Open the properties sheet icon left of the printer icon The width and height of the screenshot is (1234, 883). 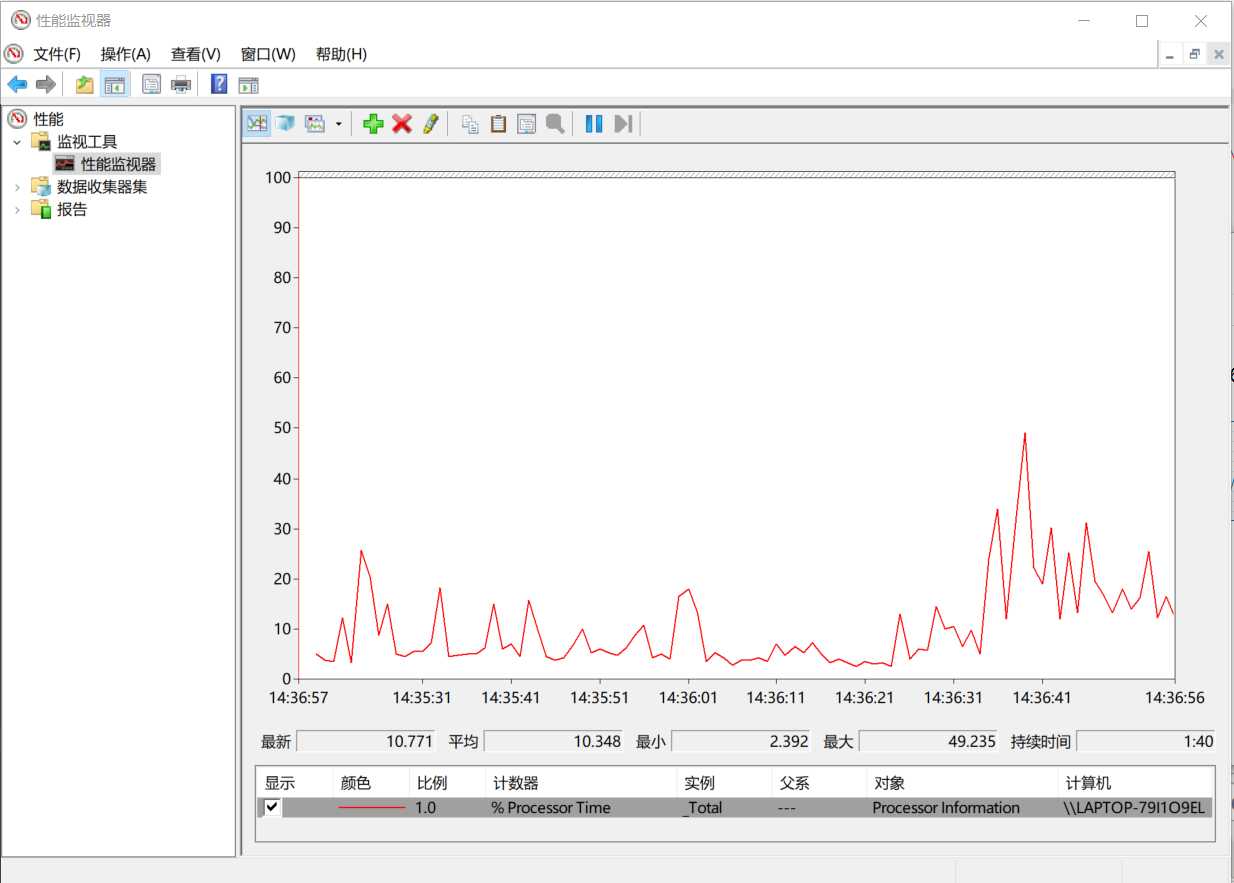pyautogui.click(x=151, y=85)
